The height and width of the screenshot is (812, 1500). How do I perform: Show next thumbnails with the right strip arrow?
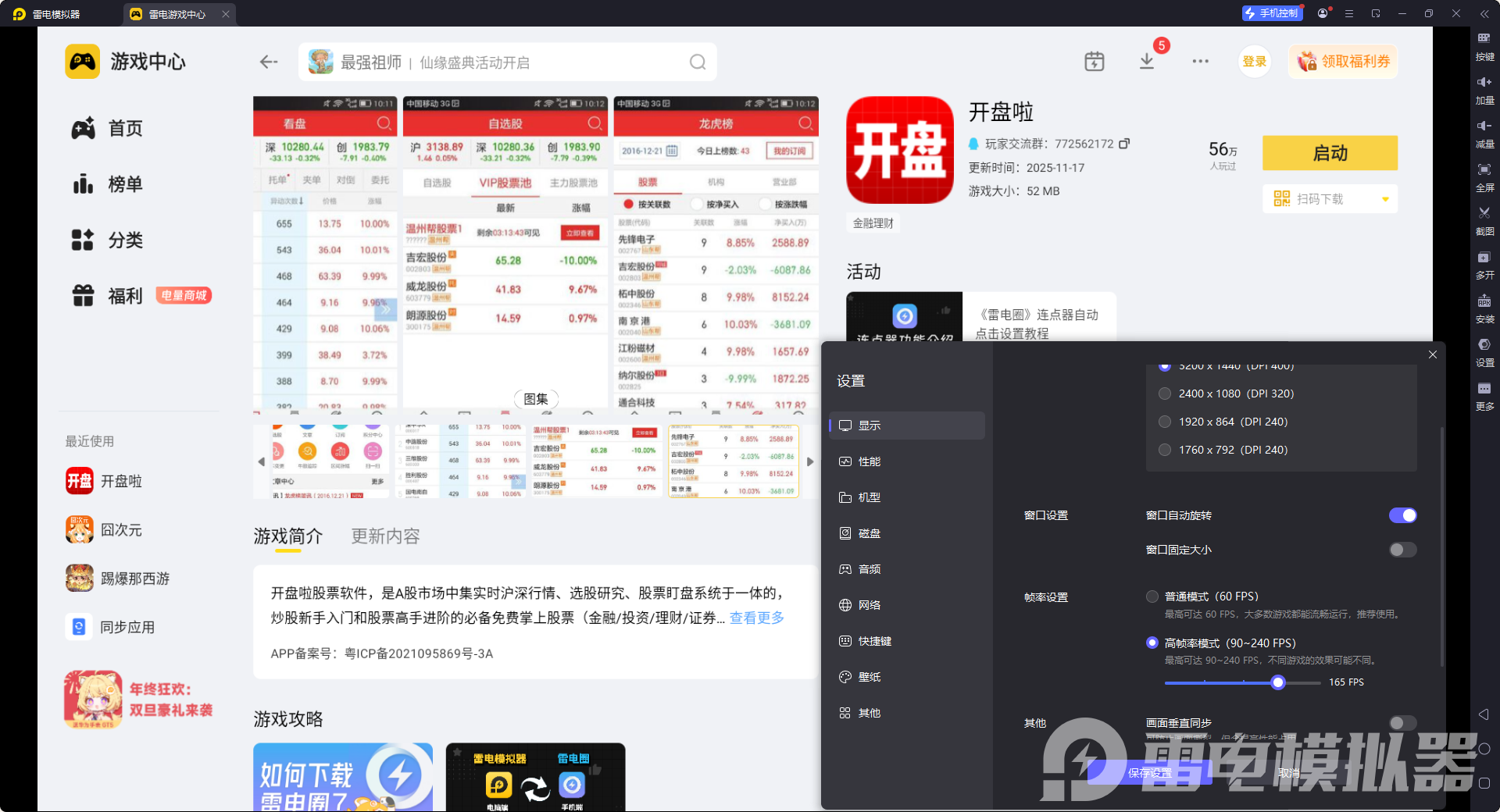(810, 461)
